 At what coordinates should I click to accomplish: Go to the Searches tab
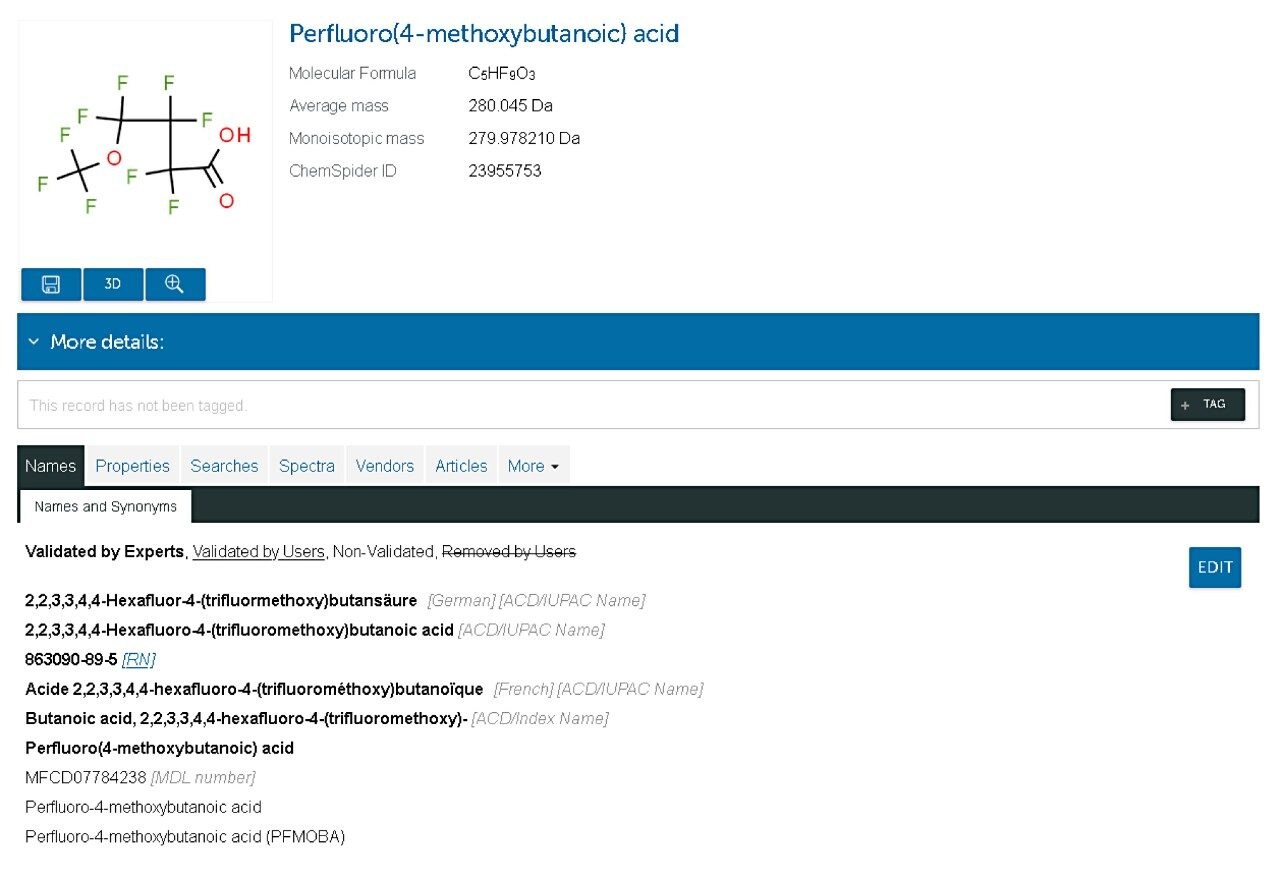(224, 464)
